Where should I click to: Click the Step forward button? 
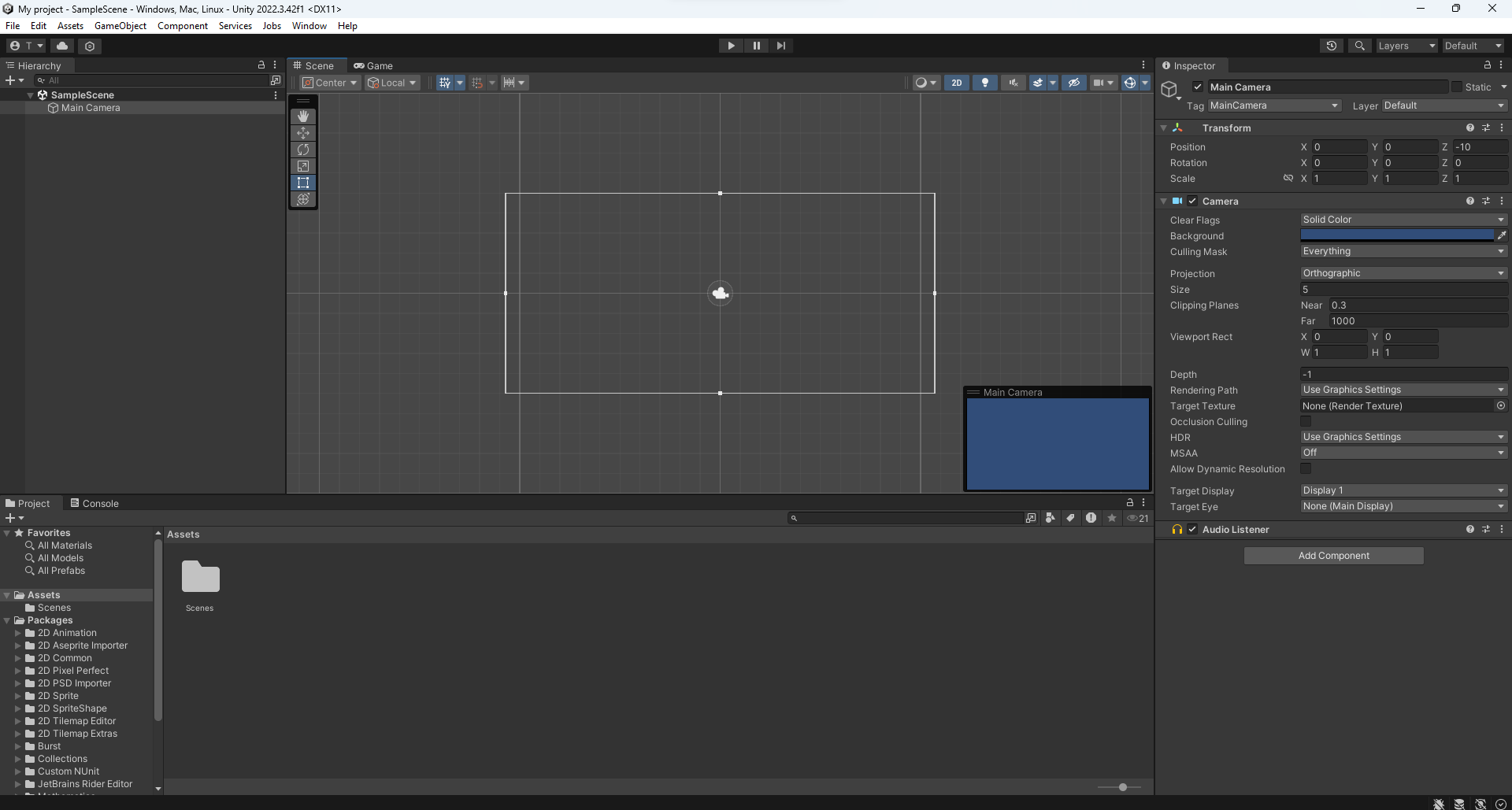(780, 46)
